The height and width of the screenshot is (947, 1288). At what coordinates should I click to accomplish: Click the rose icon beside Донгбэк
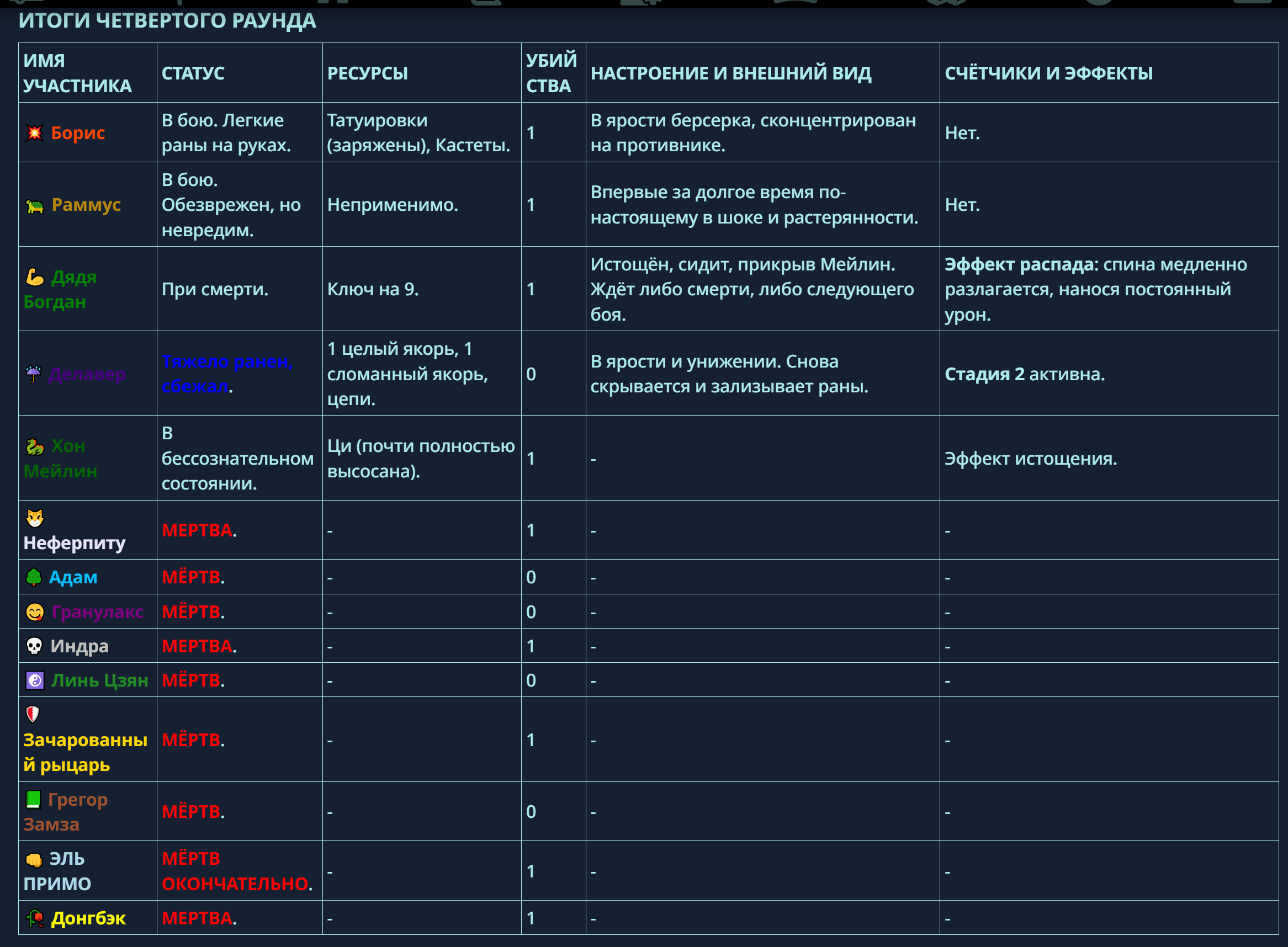point(35,918)
